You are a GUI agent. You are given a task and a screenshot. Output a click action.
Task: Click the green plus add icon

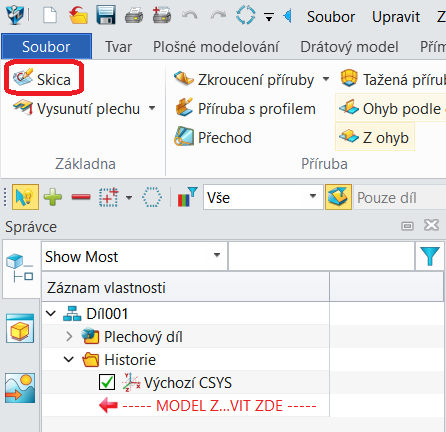coord(53,197)
